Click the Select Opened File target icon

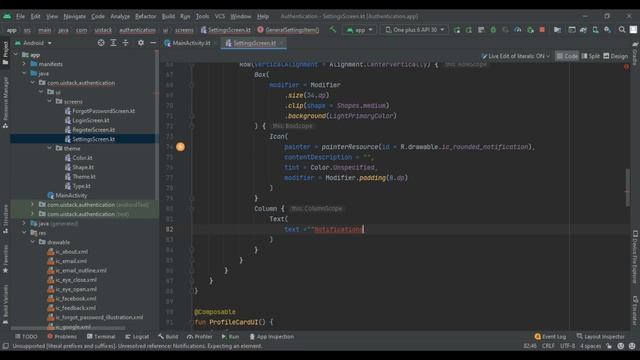pyautogui.click(x=101, y=43)
